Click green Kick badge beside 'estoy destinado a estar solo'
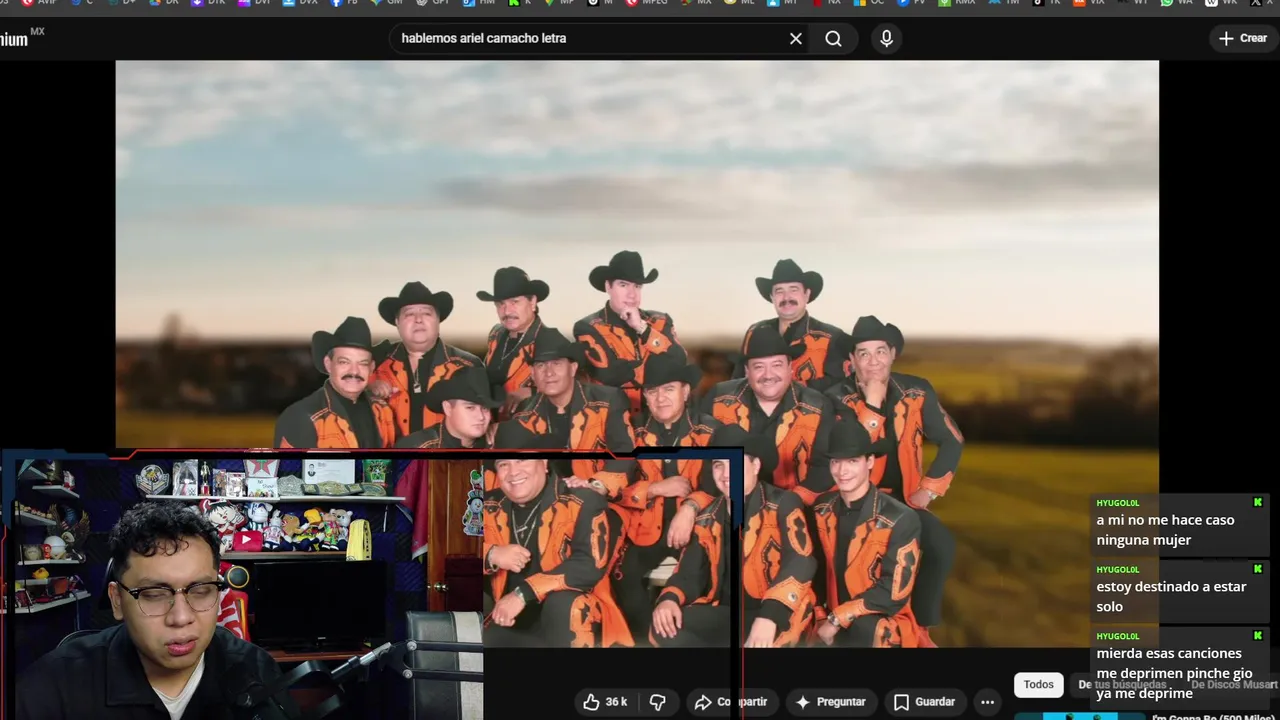 (1258, 569)
